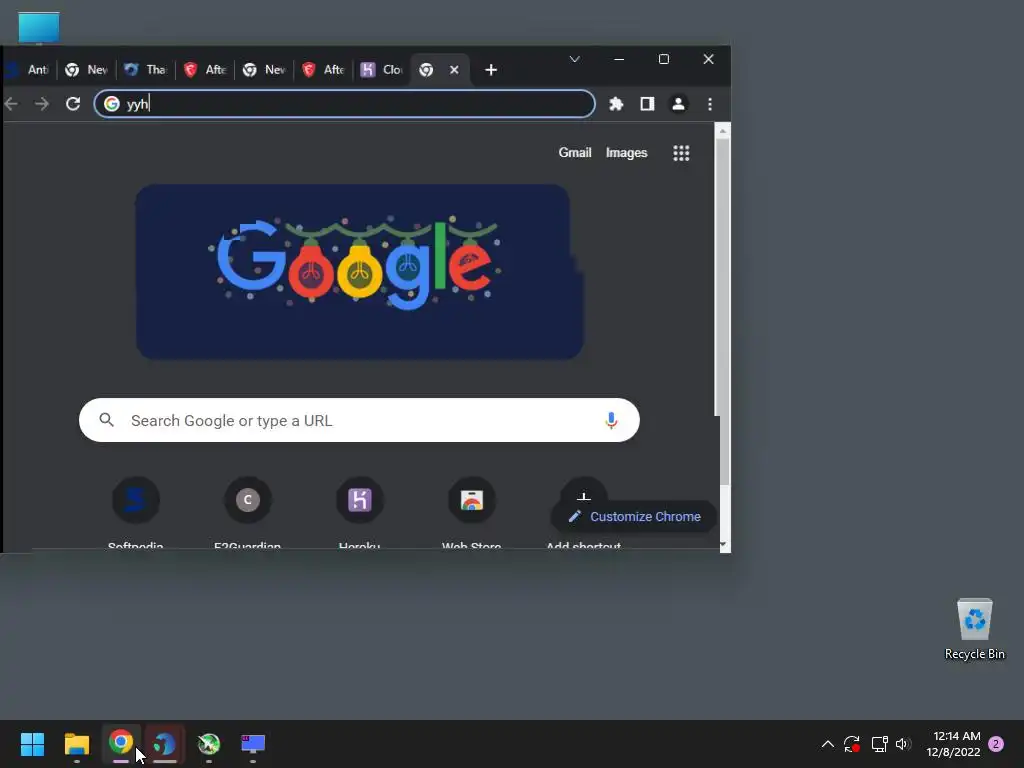Open the Windows Start menu
The height and width of the screenshot is (768, 1024).
point(33,744)
